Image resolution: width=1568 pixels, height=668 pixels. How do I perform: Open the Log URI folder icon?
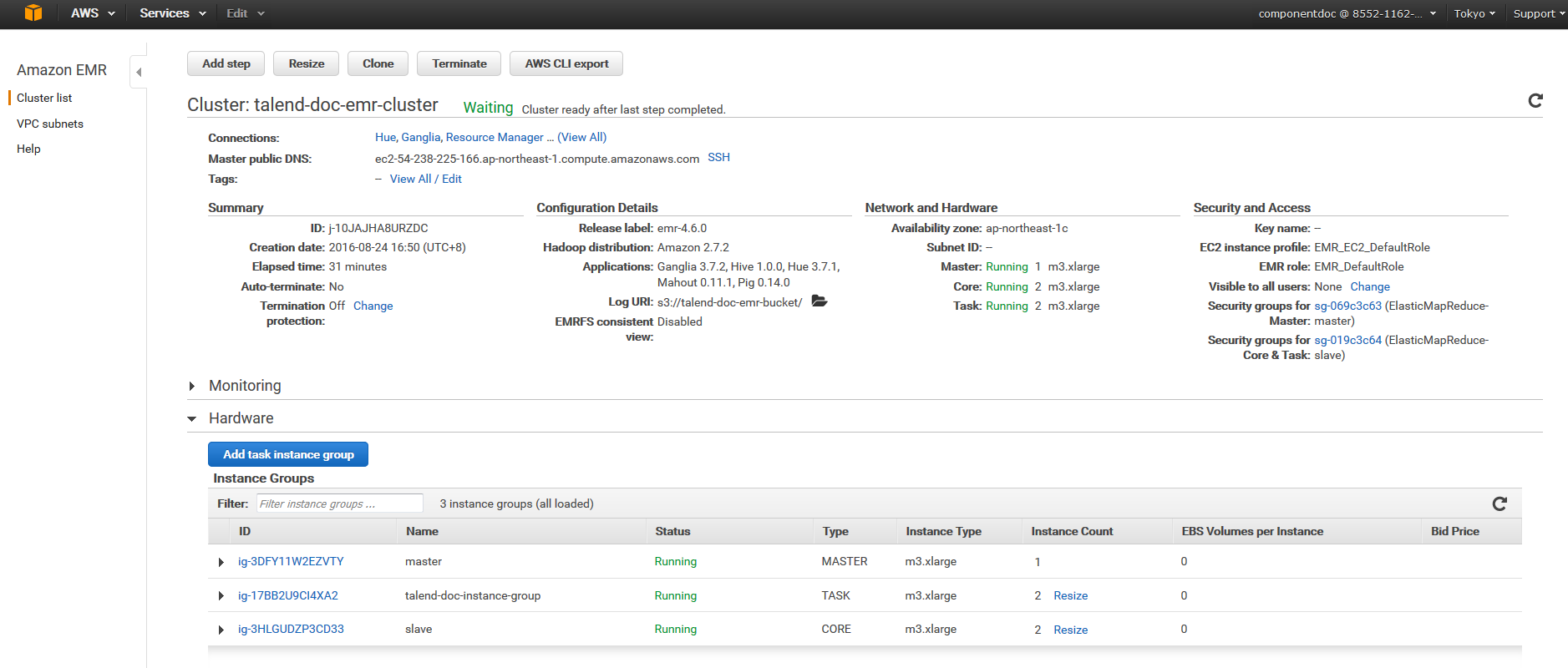[x=819, y=301]
